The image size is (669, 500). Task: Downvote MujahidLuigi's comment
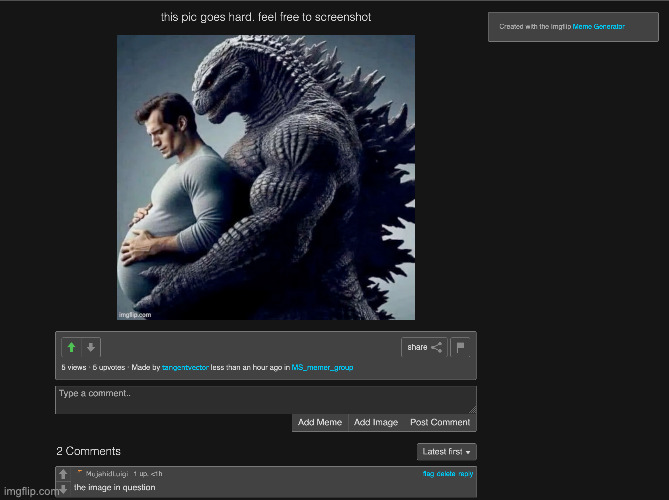pos(63,489)
